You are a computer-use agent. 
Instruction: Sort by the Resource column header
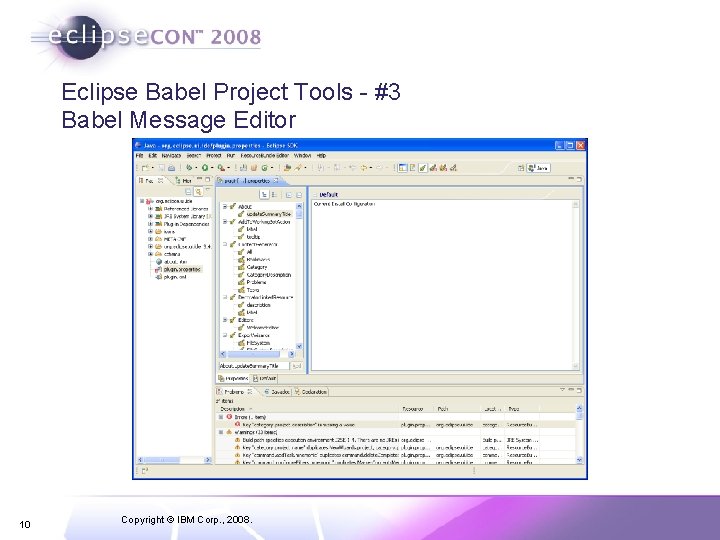416,409
